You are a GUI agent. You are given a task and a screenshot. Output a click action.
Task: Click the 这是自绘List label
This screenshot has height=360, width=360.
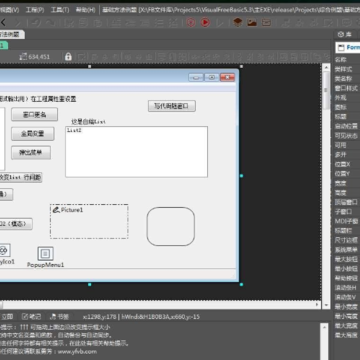point(89,122)
